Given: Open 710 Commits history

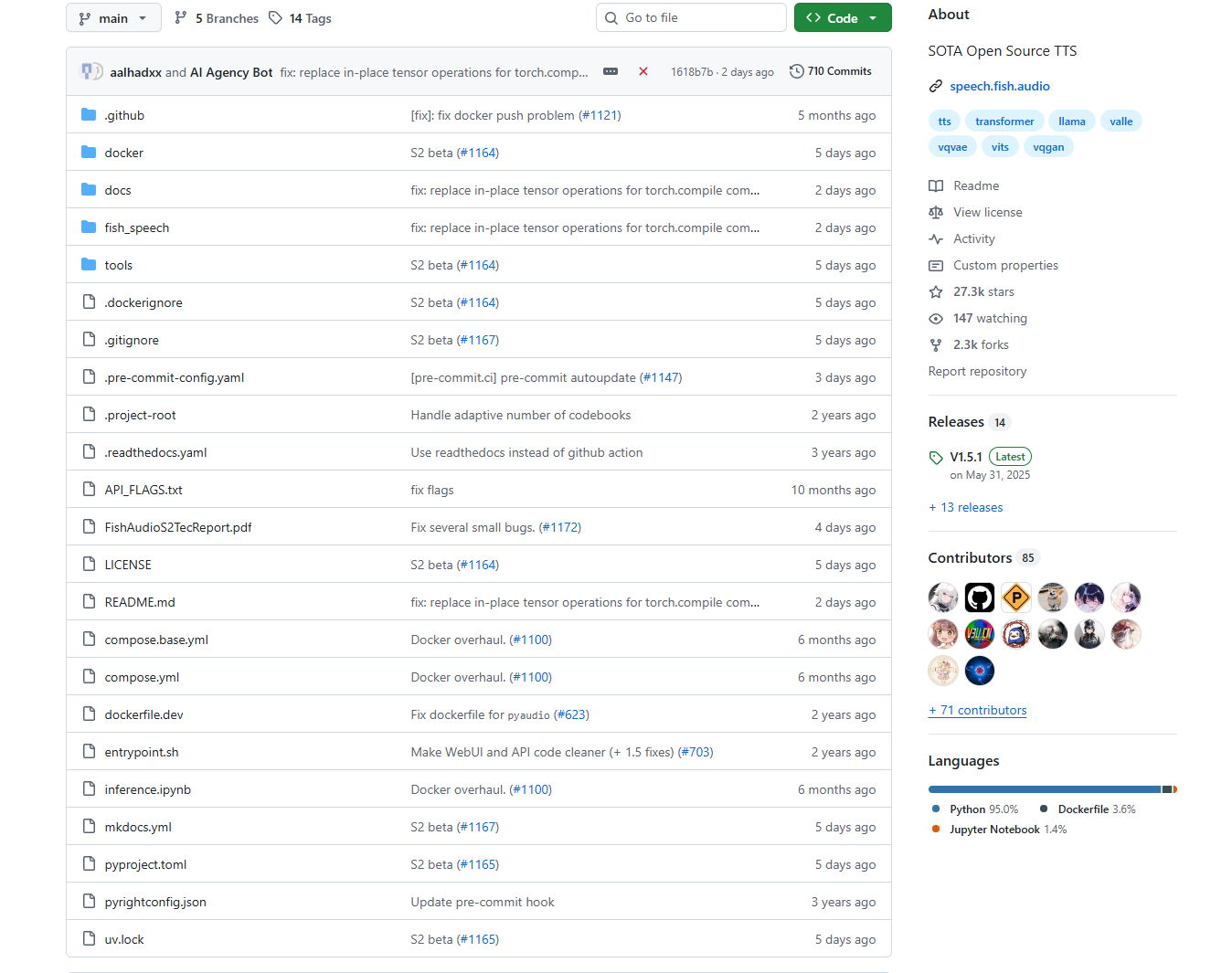Looking at the screenshot, I should pyautogui.click(x=831, y=71).
